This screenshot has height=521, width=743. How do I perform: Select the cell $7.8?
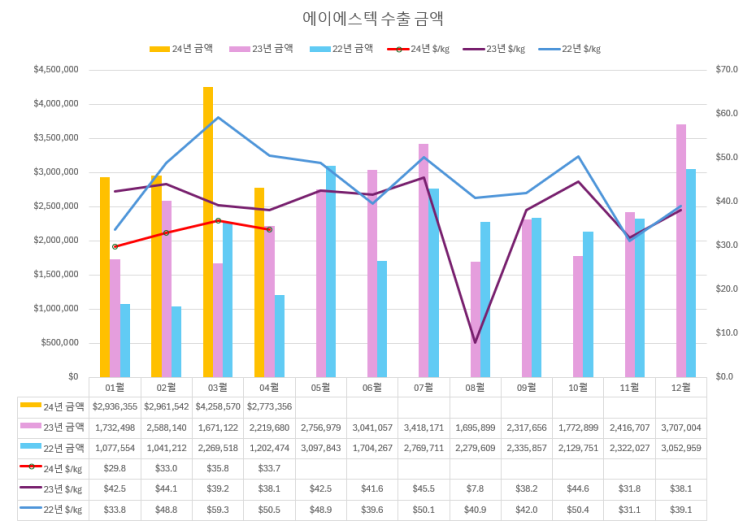475,489
